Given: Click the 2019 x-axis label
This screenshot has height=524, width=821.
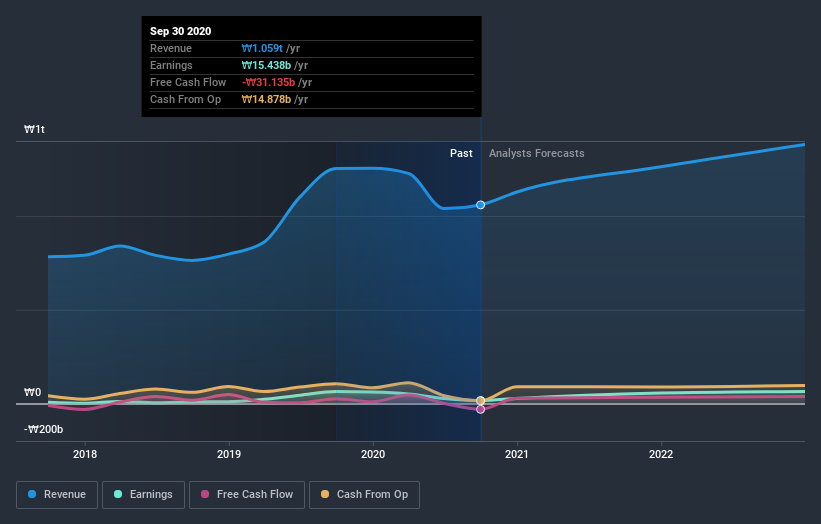Looking at the screenshot, I should (229, 454).
